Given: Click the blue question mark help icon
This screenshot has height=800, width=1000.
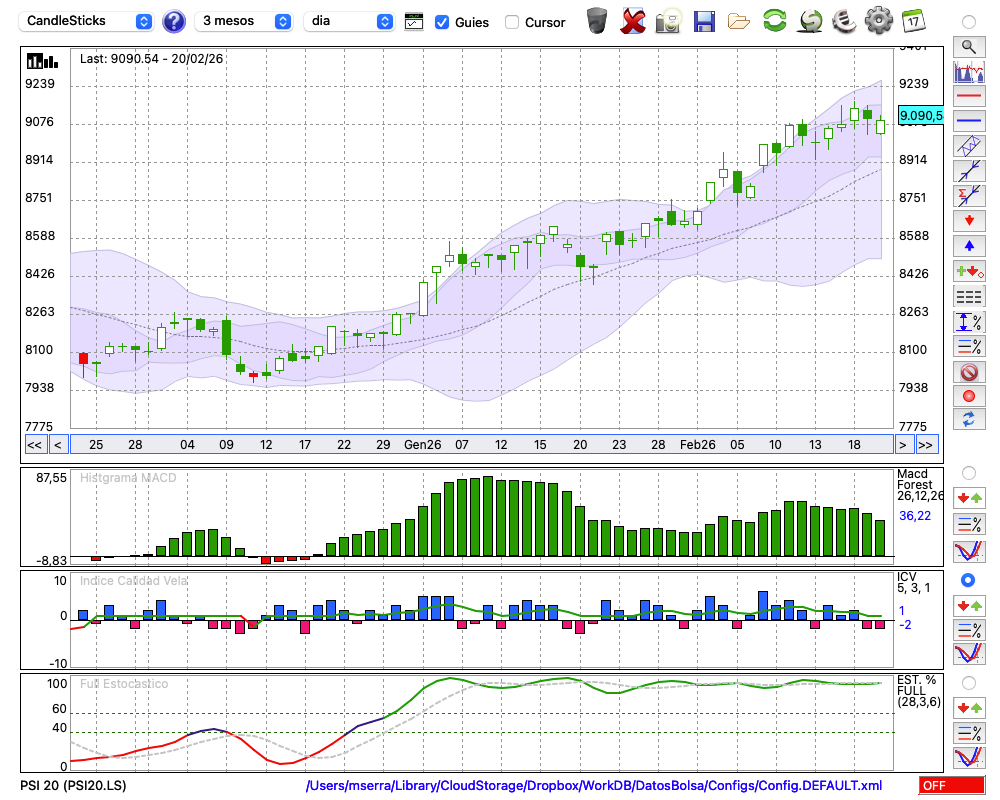Looking at the screenshot, I should (x=174, y=21).
